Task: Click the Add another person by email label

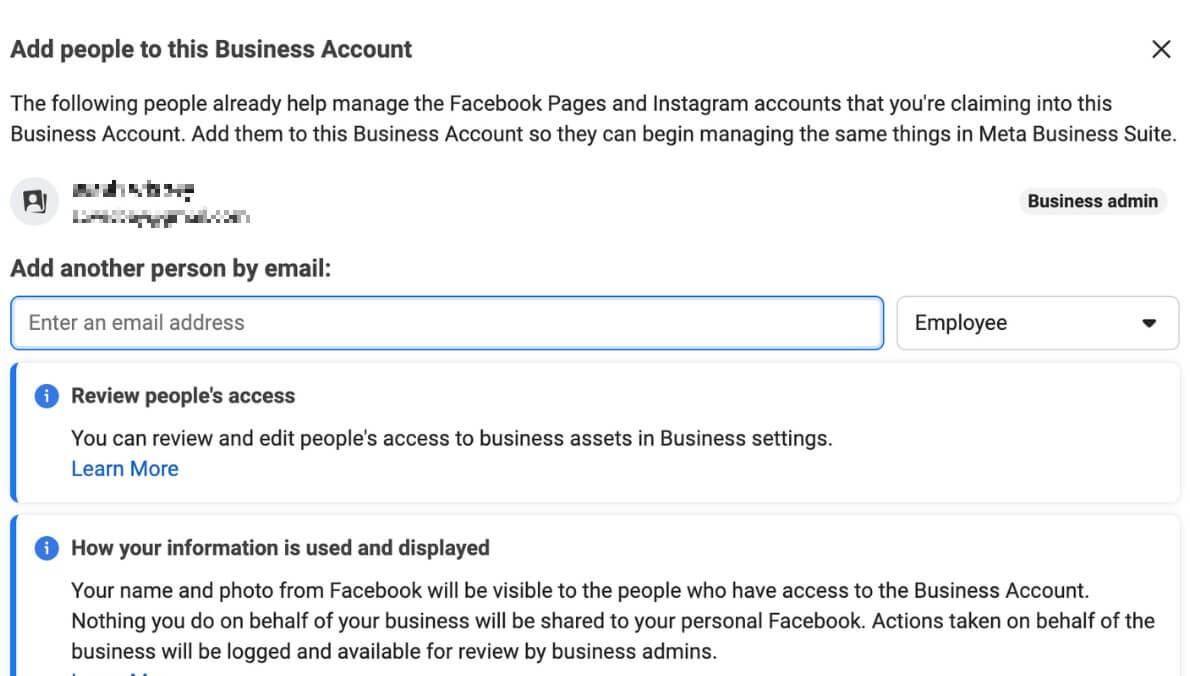Action: 170,269
